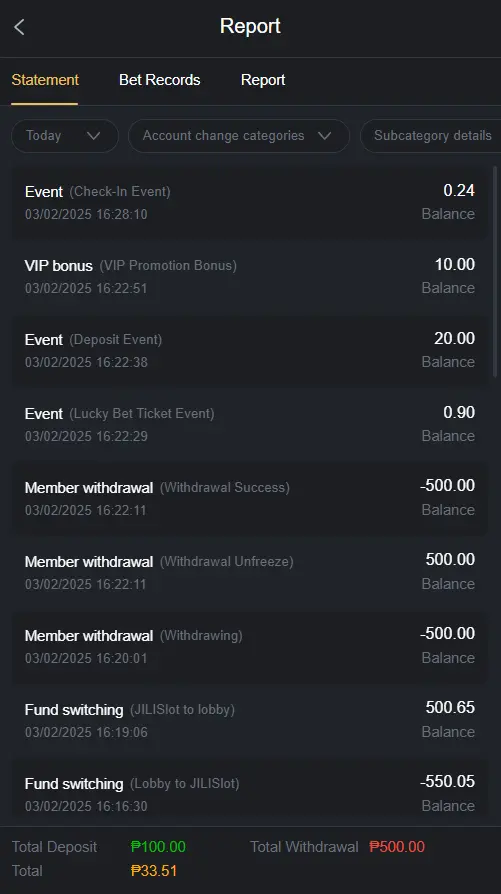
Task: View the Withdrawal Success transaction
Action: tap(250, 499)
